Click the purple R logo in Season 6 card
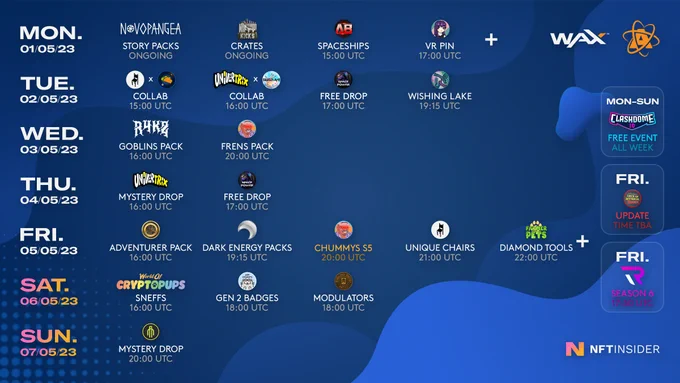 [x=632, y=276]
